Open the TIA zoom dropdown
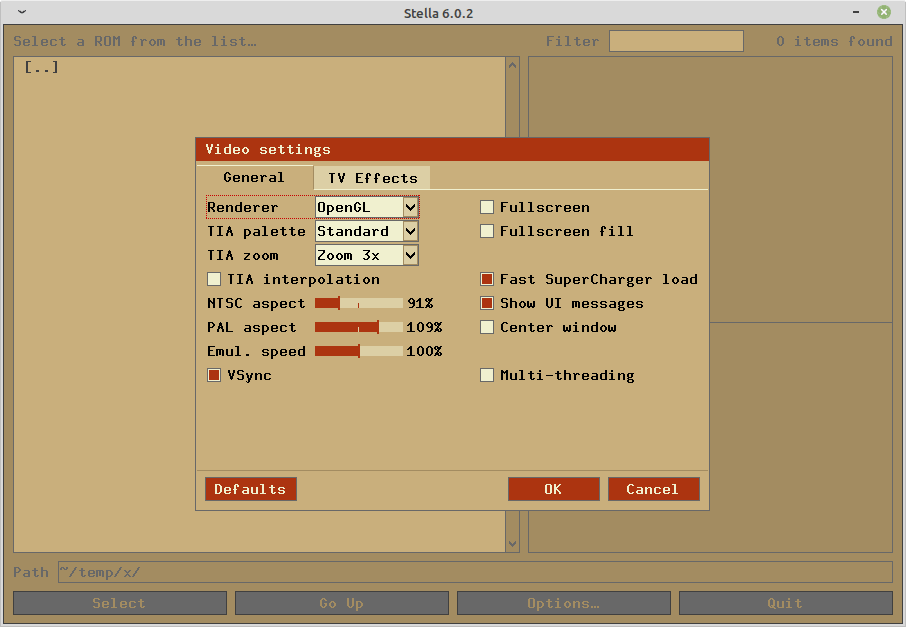The width and height of the screenshot is (906, 627). coord(367,255)
